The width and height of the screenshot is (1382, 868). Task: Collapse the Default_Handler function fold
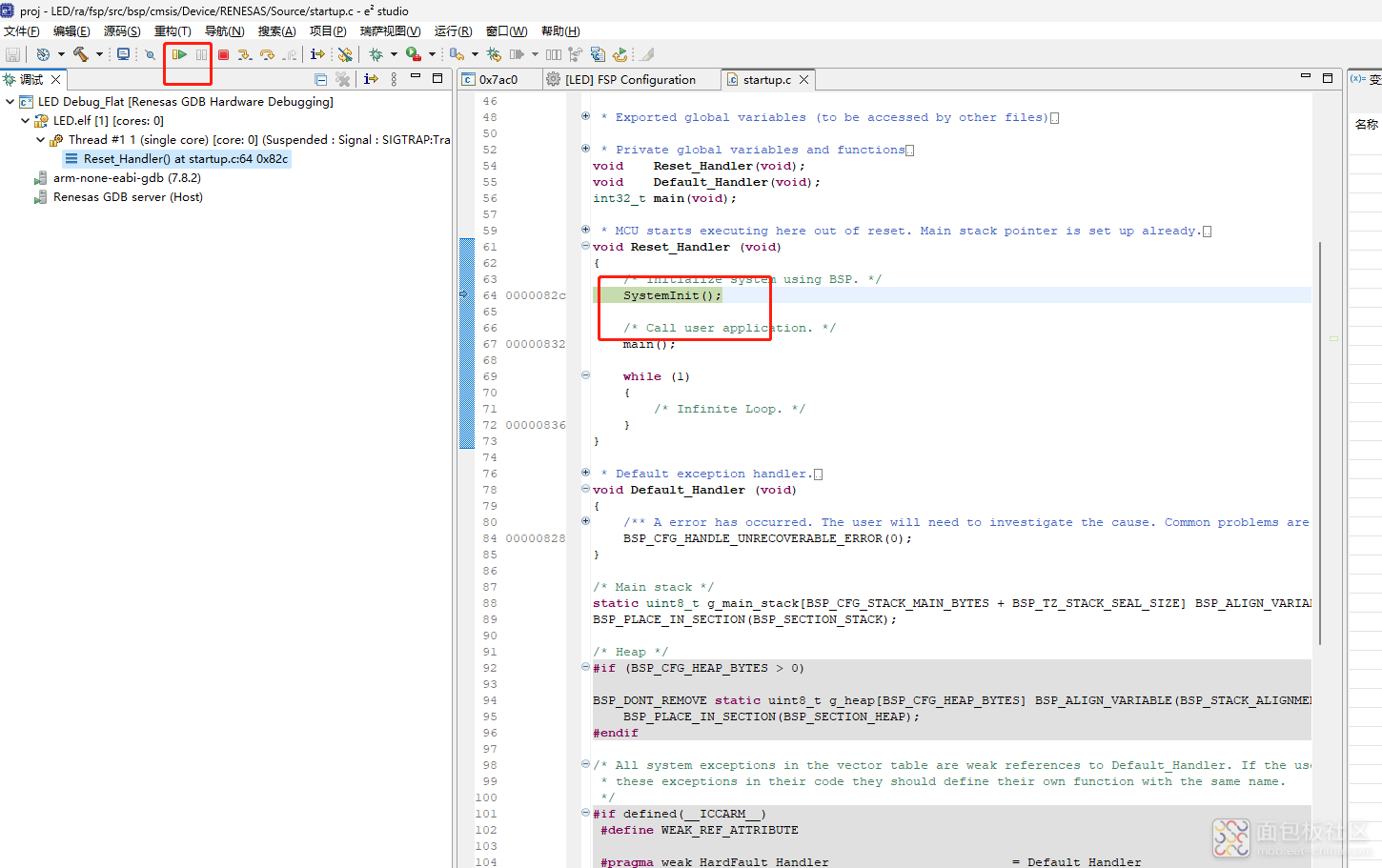pyautogui.click(x=585, y=489)
